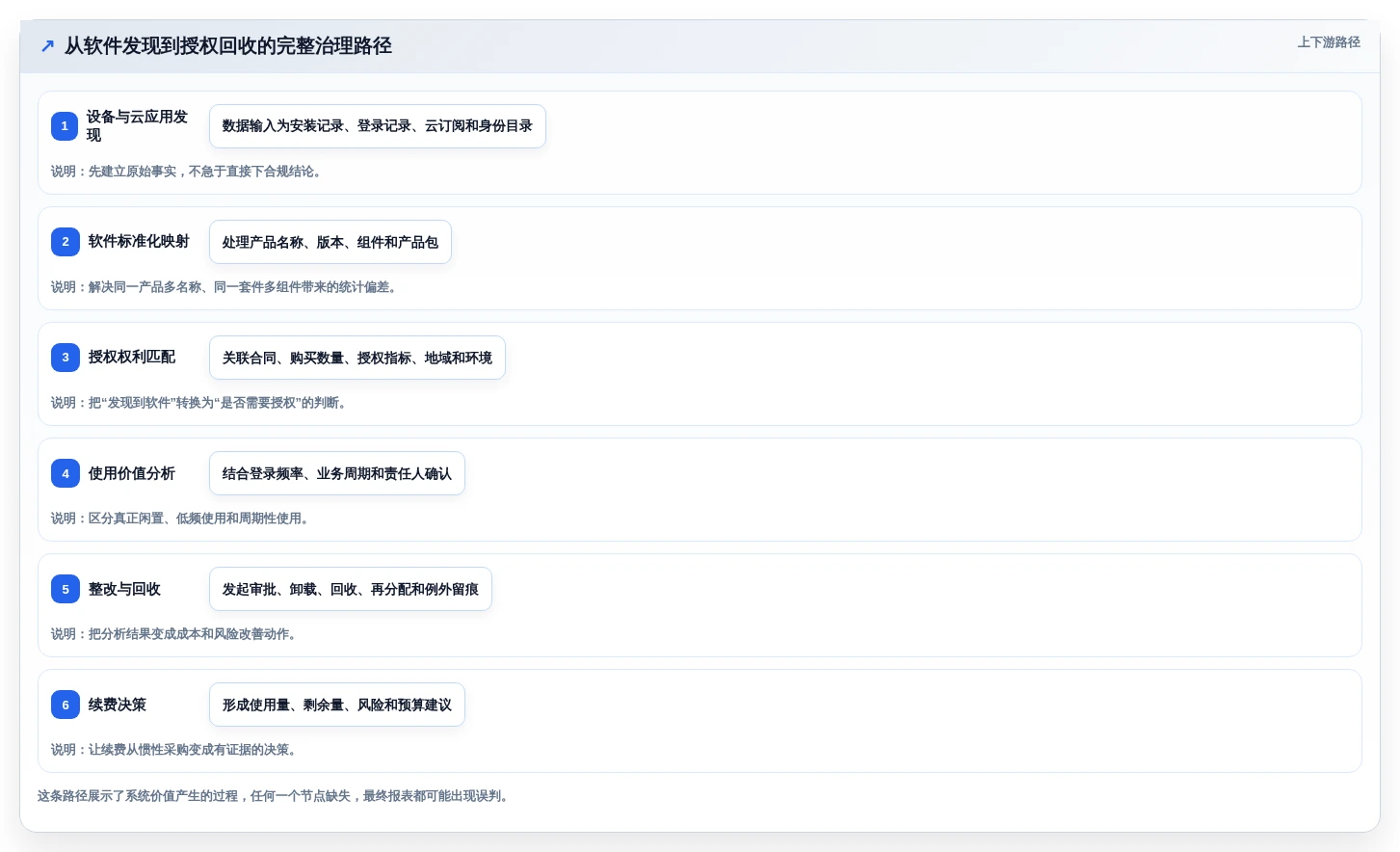The height and width of the screenshot is (852, 1400).
Task: Click the 处理产品名称、版本 detail chip
Action: pyautogui.click(x=330, y=242)
